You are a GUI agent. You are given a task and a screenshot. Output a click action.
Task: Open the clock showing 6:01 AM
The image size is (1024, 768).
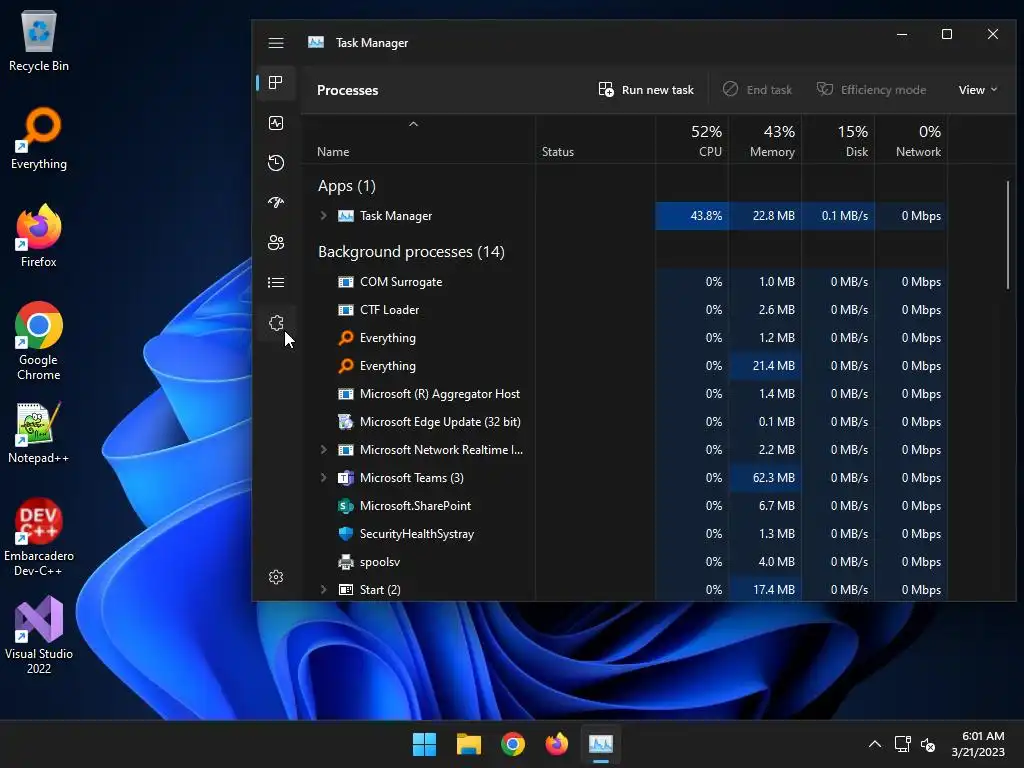[978, 744]
